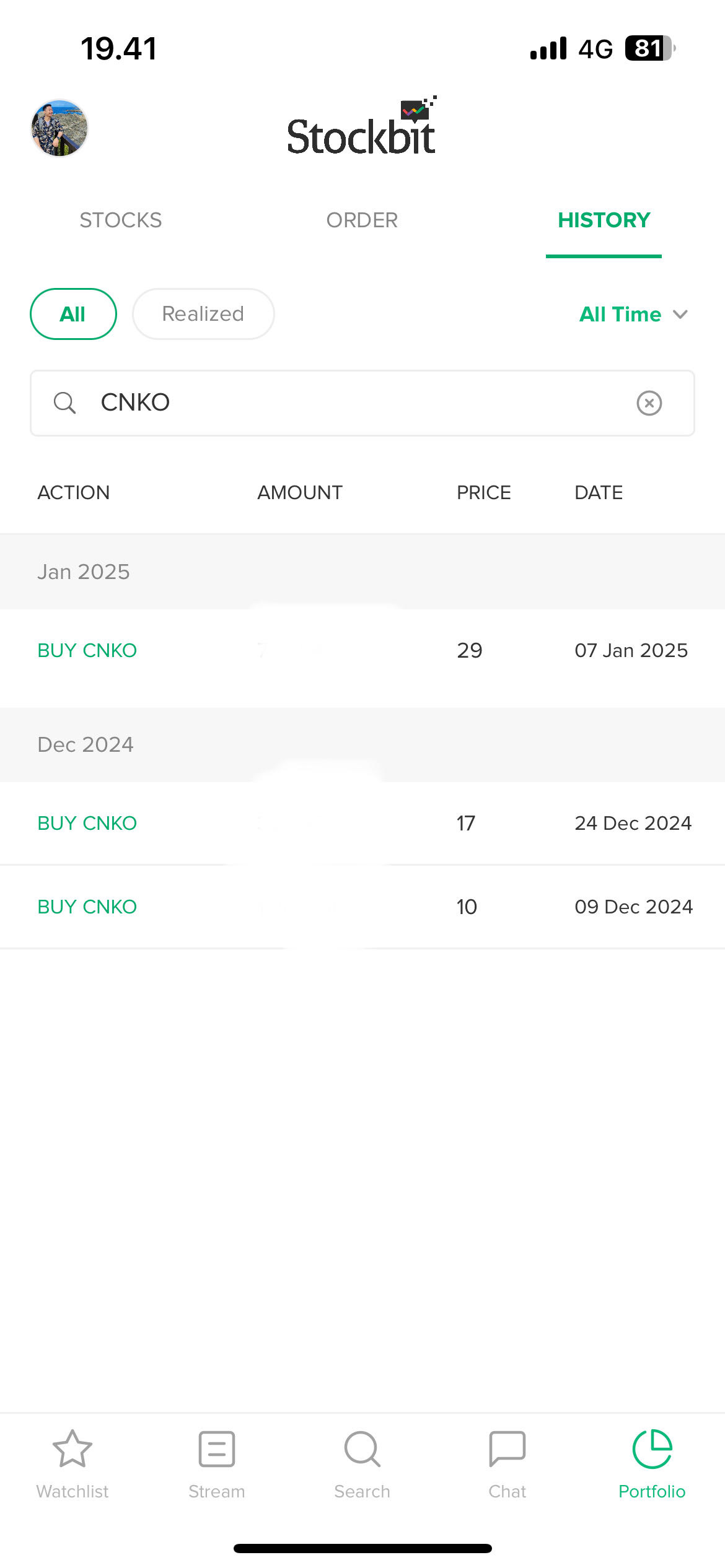Tap the magnifier icon in search field
Screen dimensions: 725x1568
click(64, 403)
